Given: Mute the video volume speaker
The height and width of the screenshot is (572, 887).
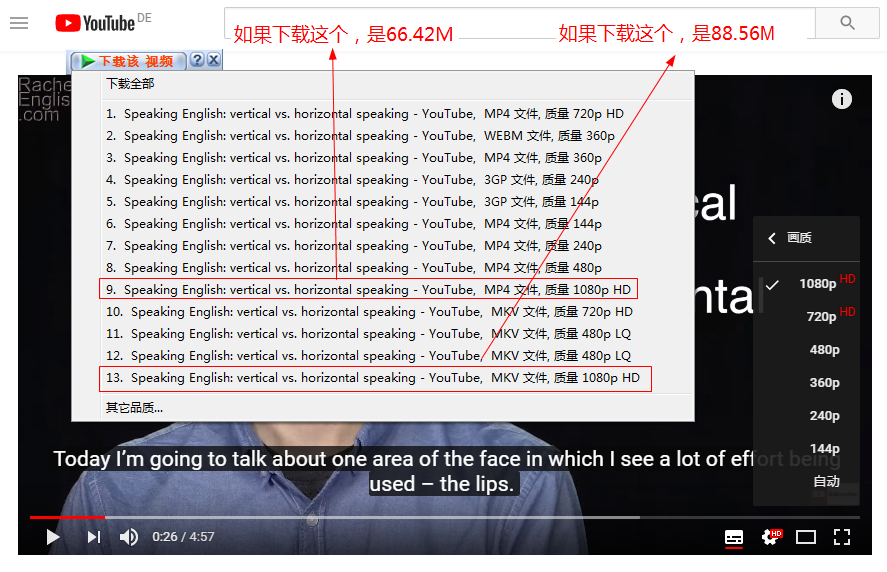Looking at the screenshot, I should (128, 537).
